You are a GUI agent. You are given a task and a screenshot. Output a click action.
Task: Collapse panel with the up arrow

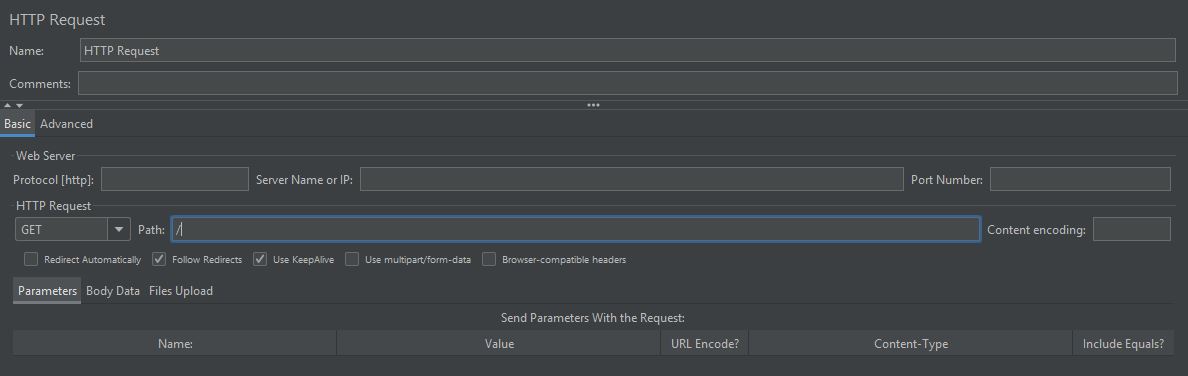[8, 105]
